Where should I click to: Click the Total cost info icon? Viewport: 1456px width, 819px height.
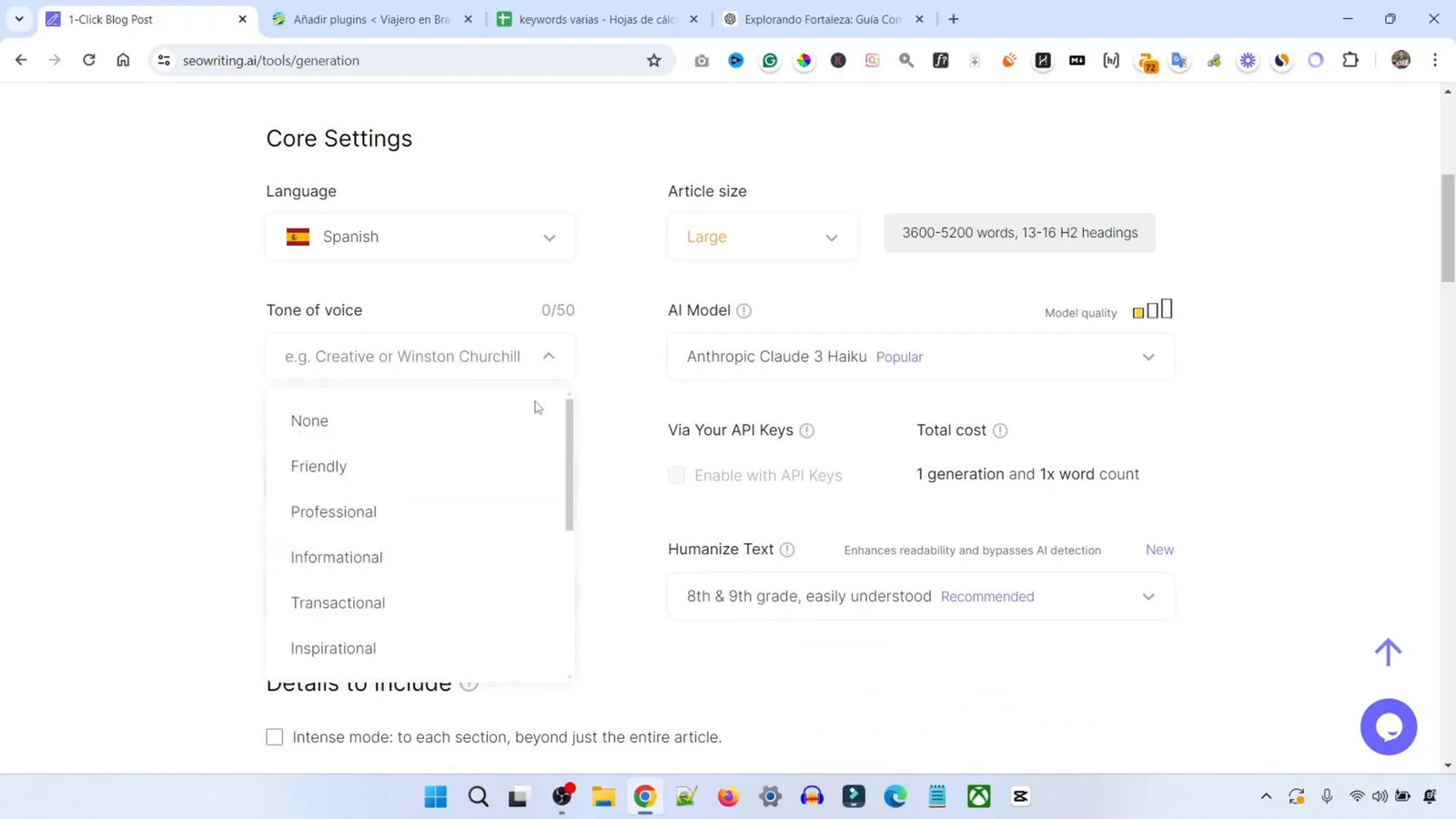point(1000,430)
